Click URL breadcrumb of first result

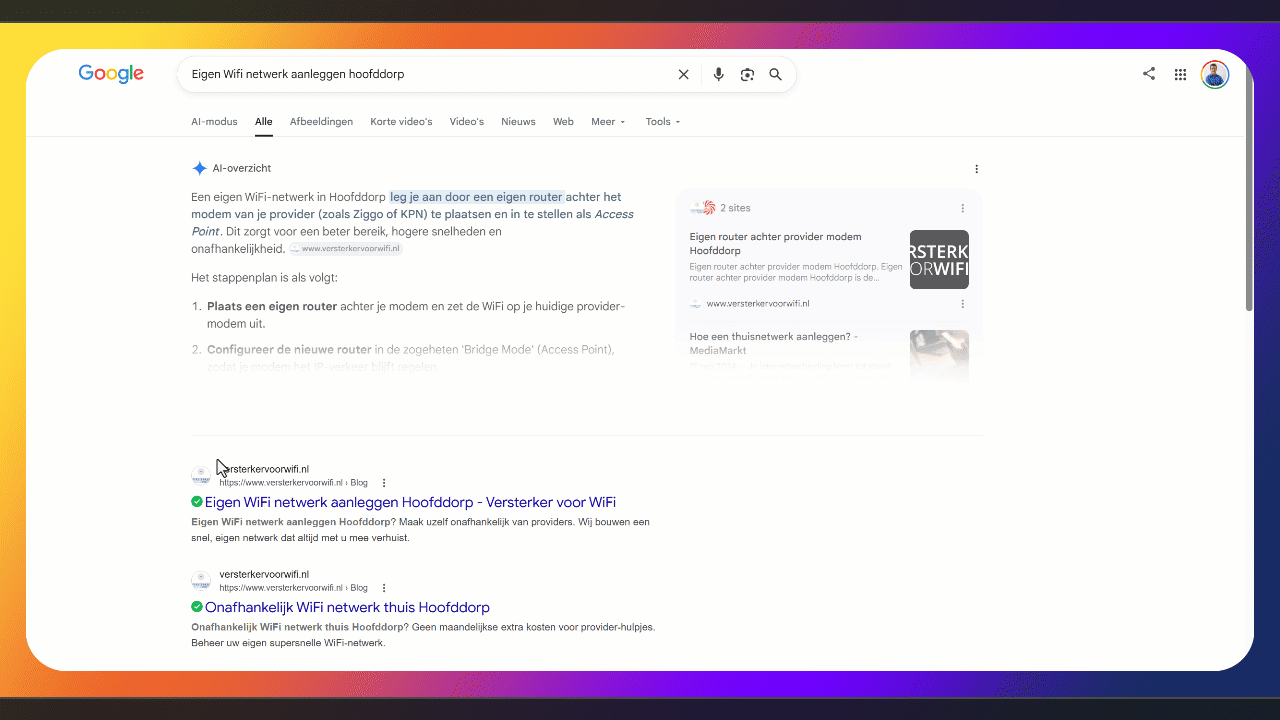click(294, 483)
